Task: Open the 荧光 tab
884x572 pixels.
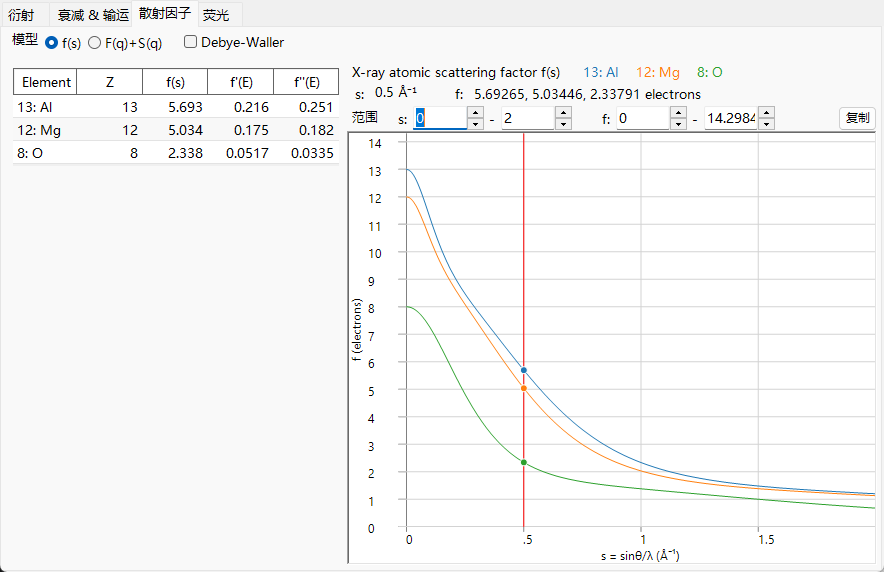Action: click(x=216, y=15)
